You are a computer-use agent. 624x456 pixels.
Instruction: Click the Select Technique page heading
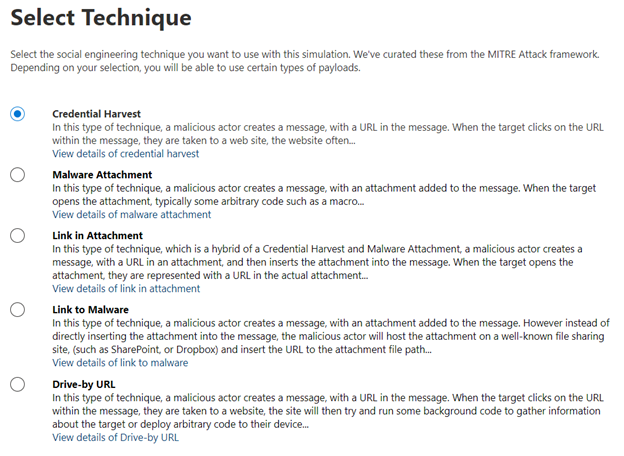click(x=100, y=19)
